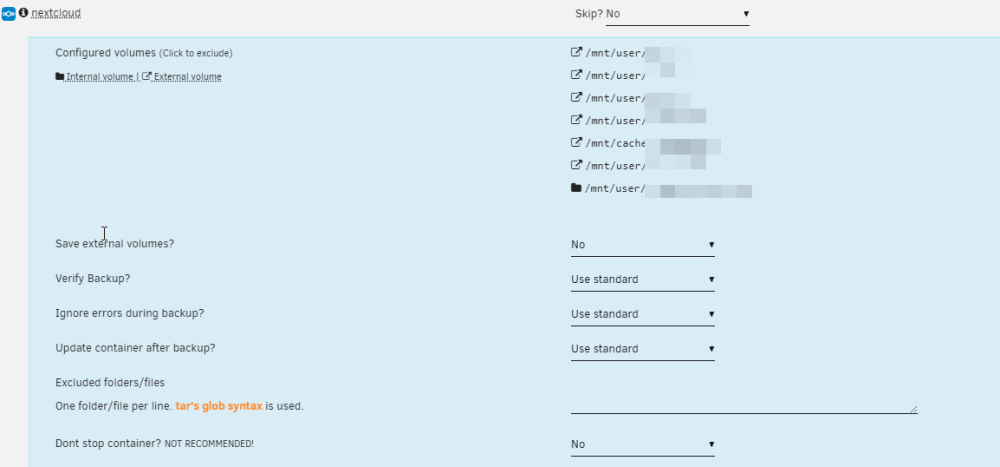Click the nextcloud container logo icon

[x=8, y=13]
